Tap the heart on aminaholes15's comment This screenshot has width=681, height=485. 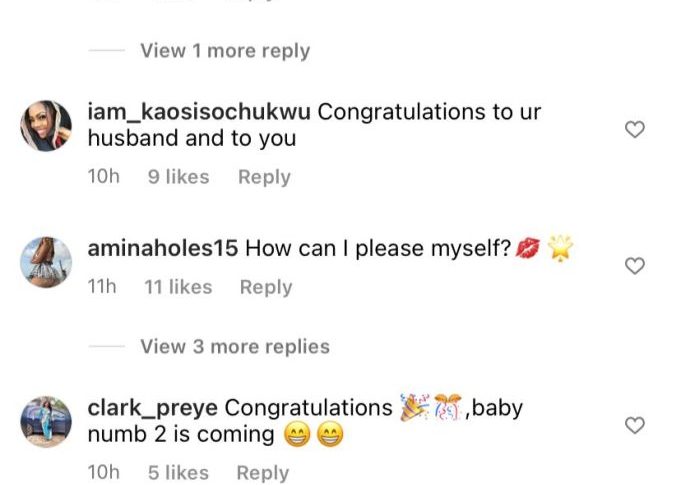point(634,266)
